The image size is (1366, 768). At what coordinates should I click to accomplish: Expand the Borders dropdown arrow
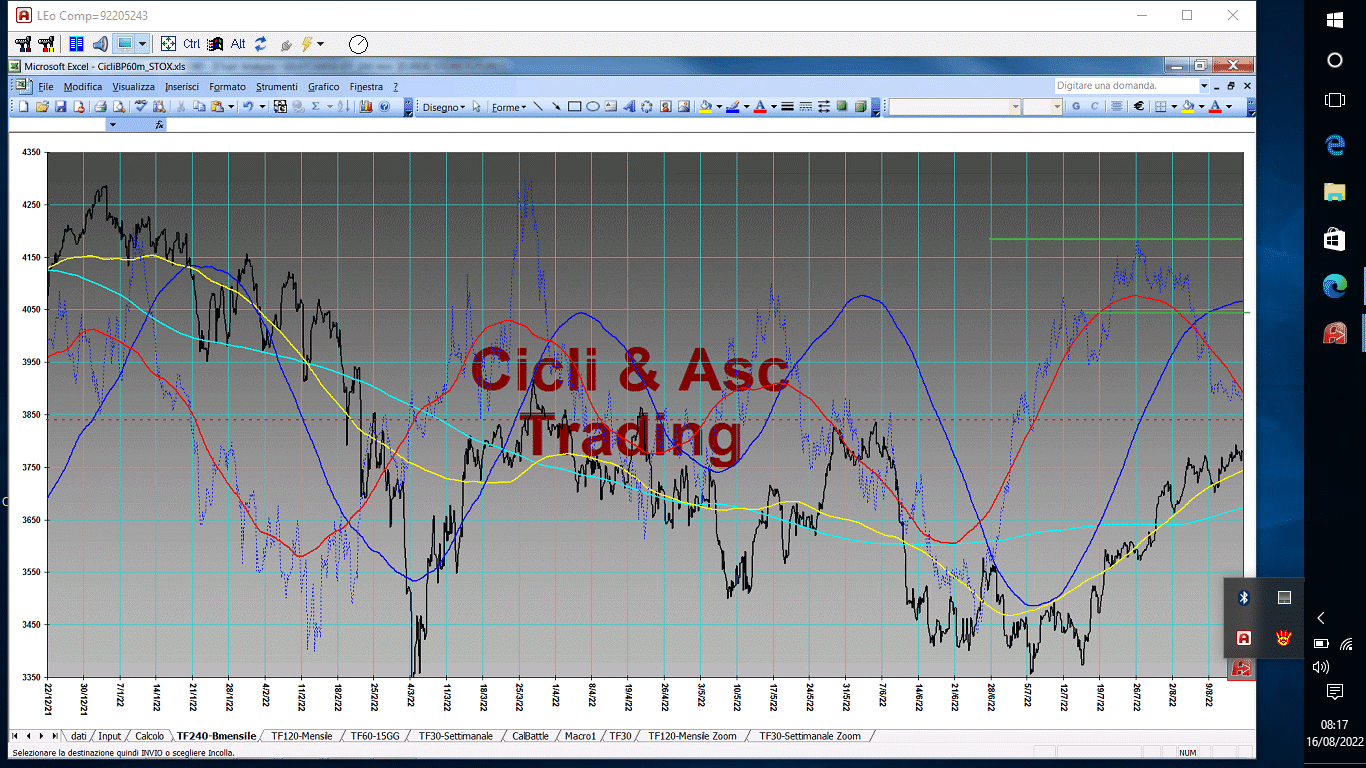(1174, 106)
